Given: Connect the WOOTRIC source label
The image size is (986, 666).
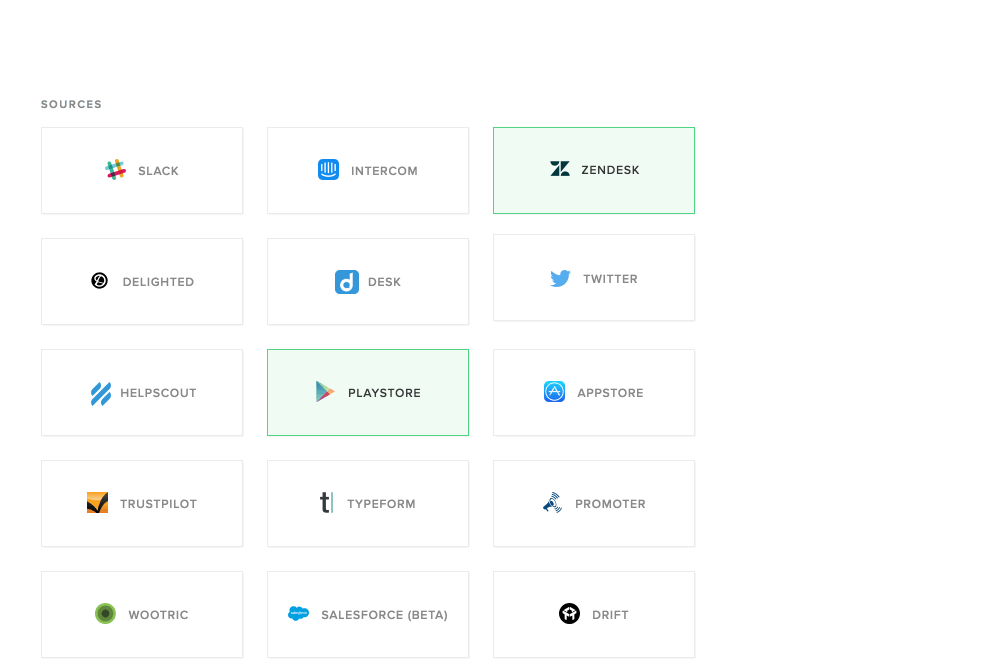Looking at the screenshot, I should tap(158, 615).
